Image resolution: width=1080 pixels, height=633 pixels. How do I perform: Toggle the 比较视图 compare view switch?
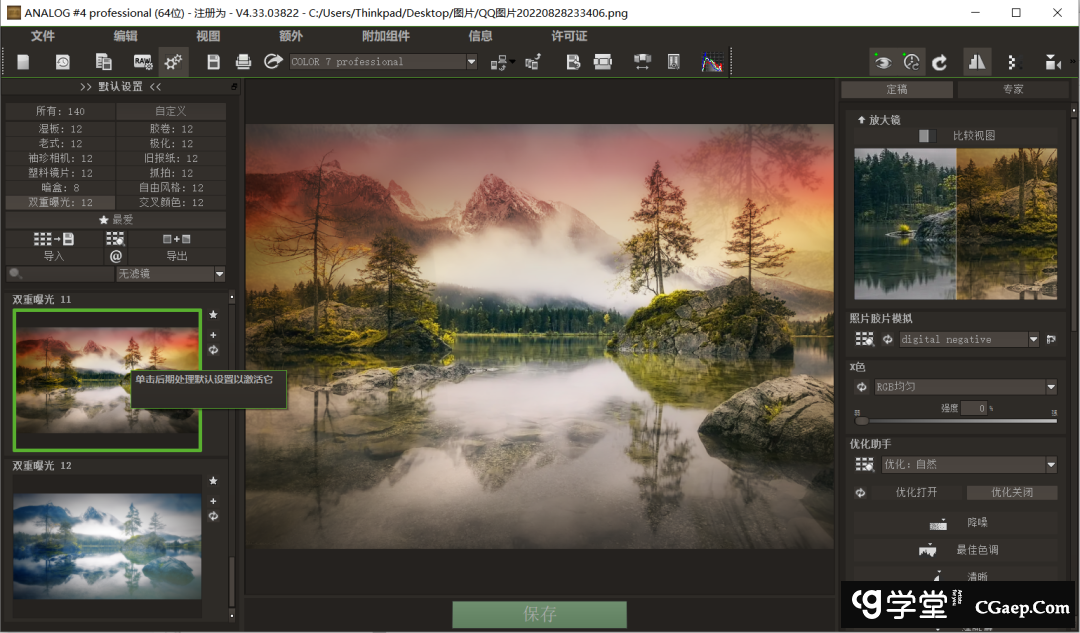(927, 136)
